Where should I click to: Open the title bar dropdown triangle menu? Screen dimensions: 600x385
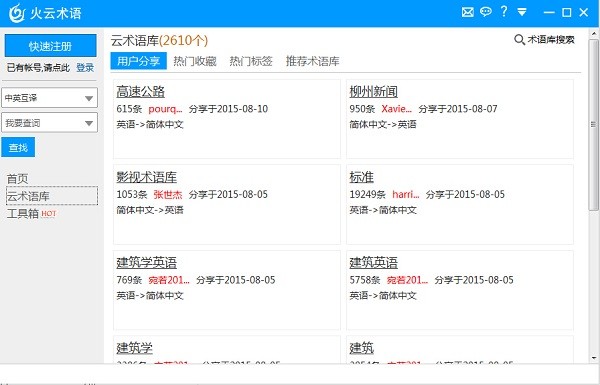(x=522, y=12)
